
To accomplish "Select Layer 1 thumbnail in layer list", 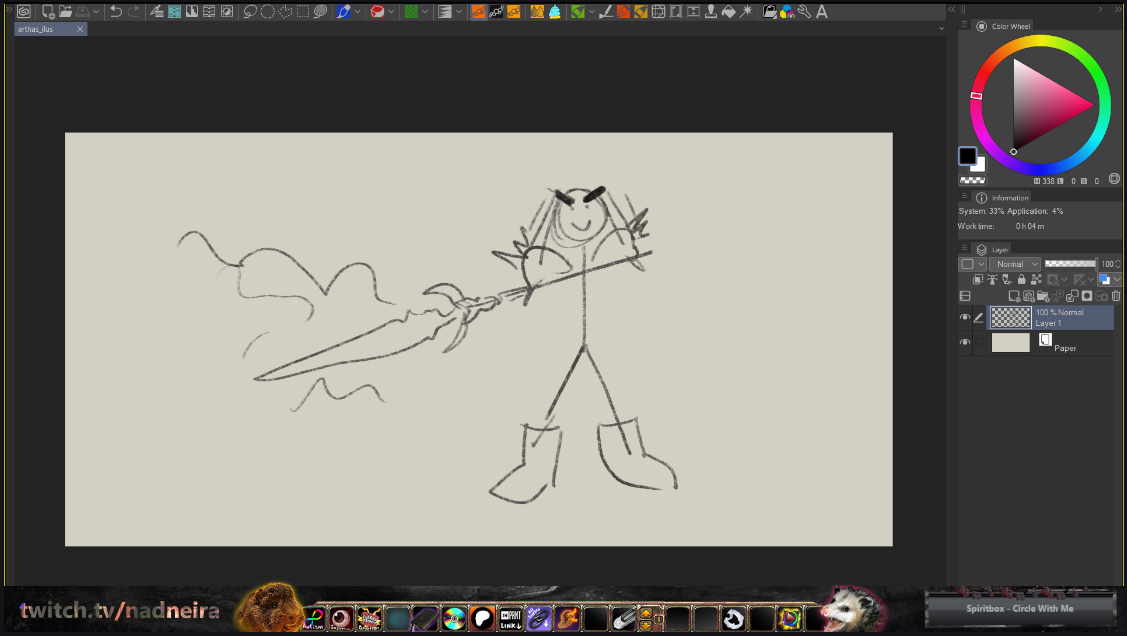I will pyautogui.click(x=1010, y=318).
